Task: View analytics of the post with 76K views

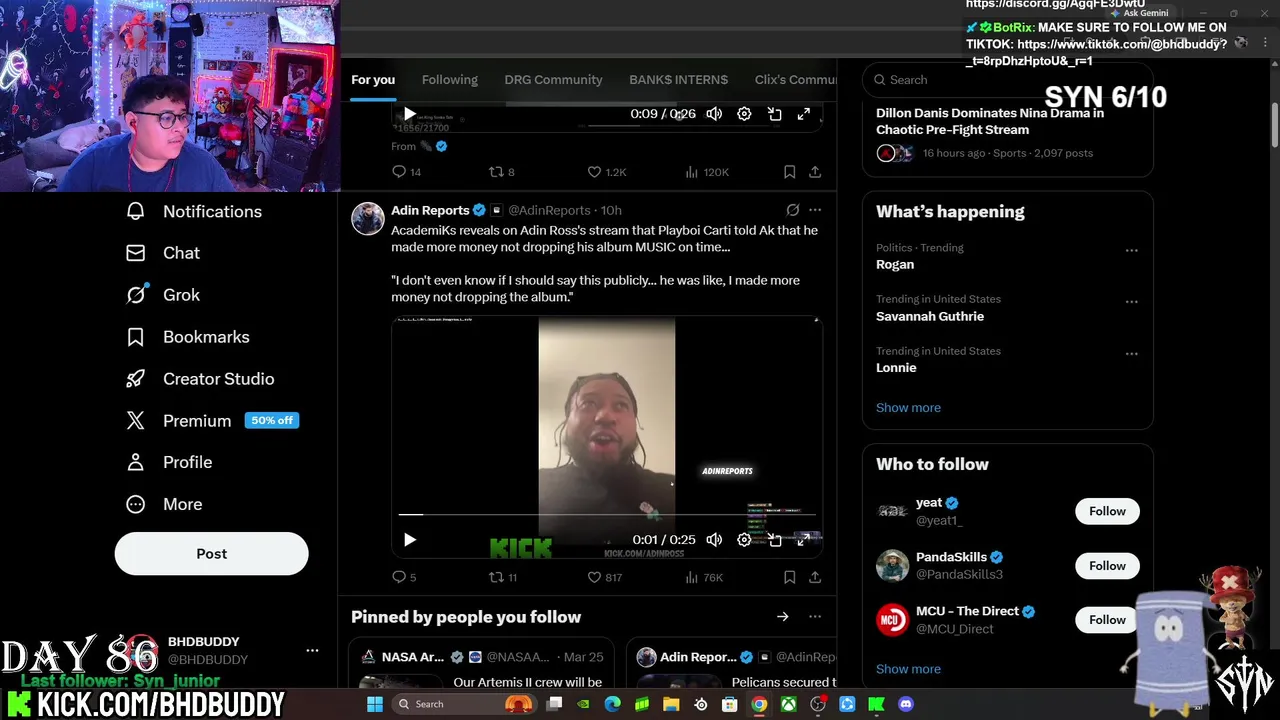Action: coord(704,577)
